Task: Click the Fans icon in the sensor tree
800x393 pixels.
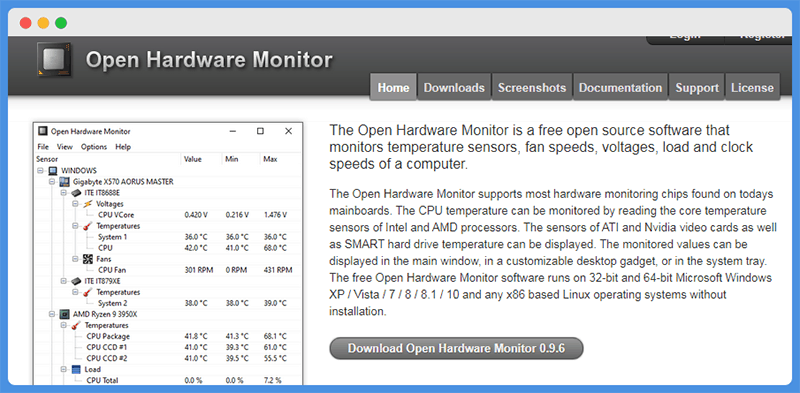Action: click(88, 259)
